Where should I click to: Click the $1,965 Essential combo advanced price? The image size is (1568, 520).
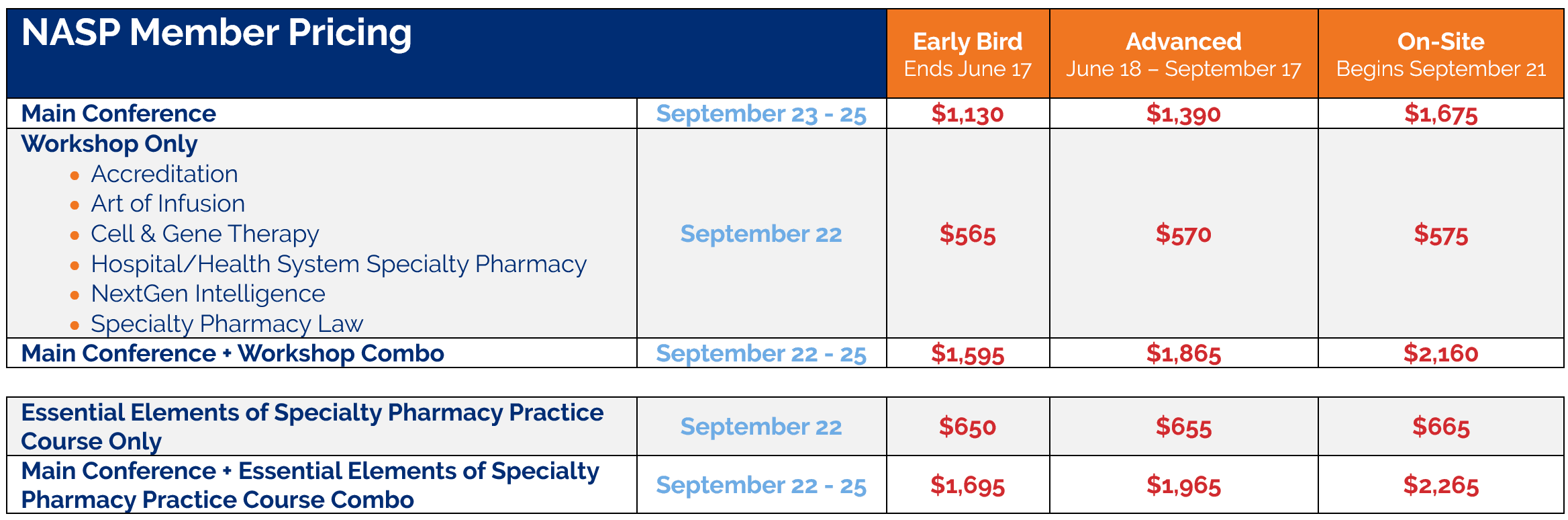tap(1183, 485)
